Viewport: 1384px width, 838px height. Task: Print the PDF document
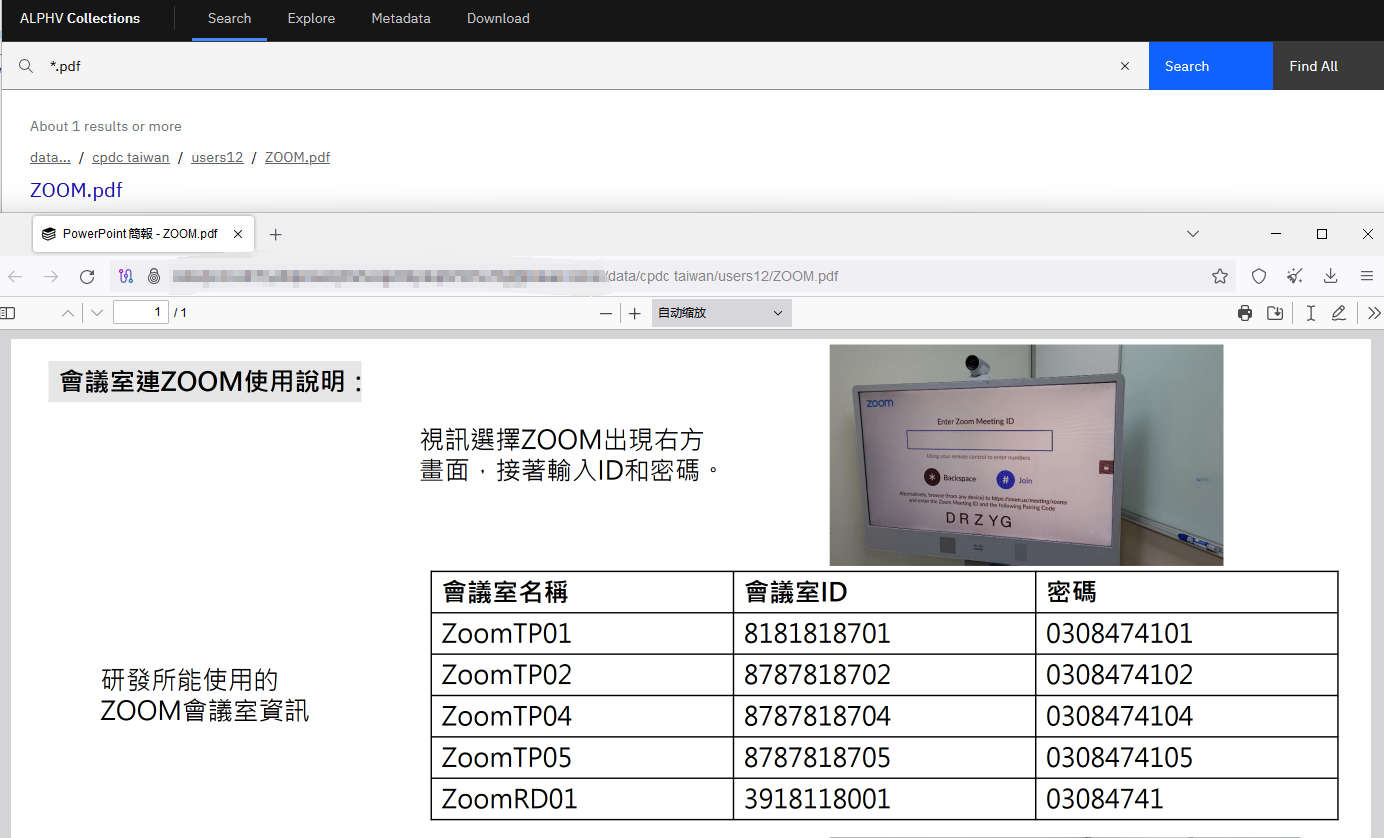click(1245, 313)
